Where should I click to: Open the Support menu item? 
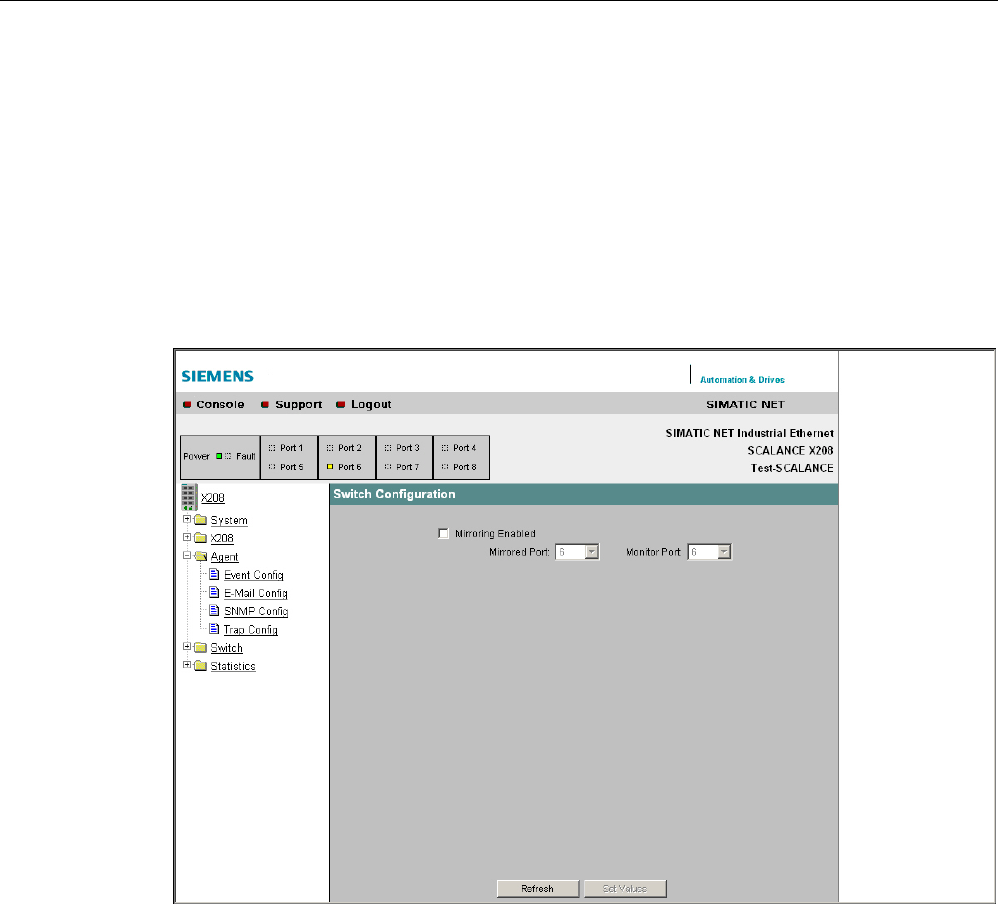click(299, 404)
